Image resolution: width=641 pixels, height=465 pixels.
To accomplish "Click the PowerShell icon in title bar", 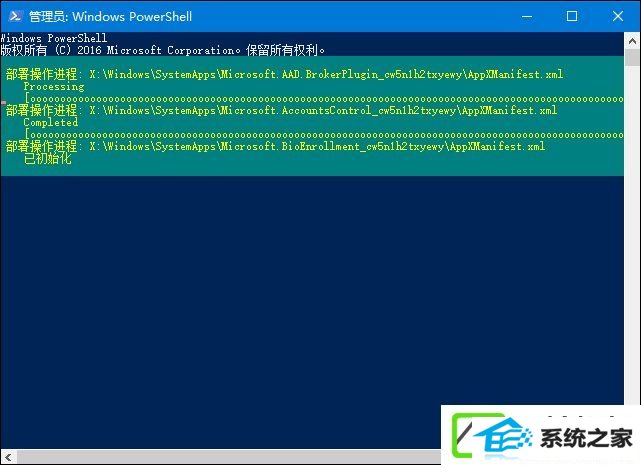I will 16,16.
